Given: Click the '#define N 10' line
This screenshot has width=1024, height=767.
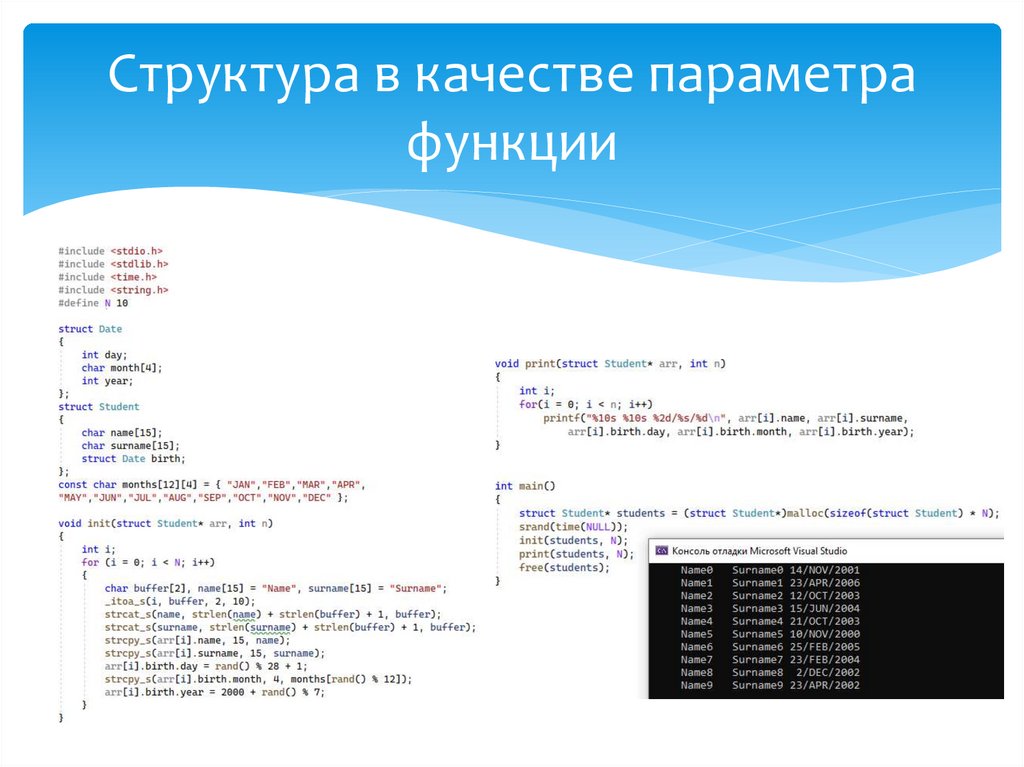Looking at the screenshot, I should (x=93, y=303).
